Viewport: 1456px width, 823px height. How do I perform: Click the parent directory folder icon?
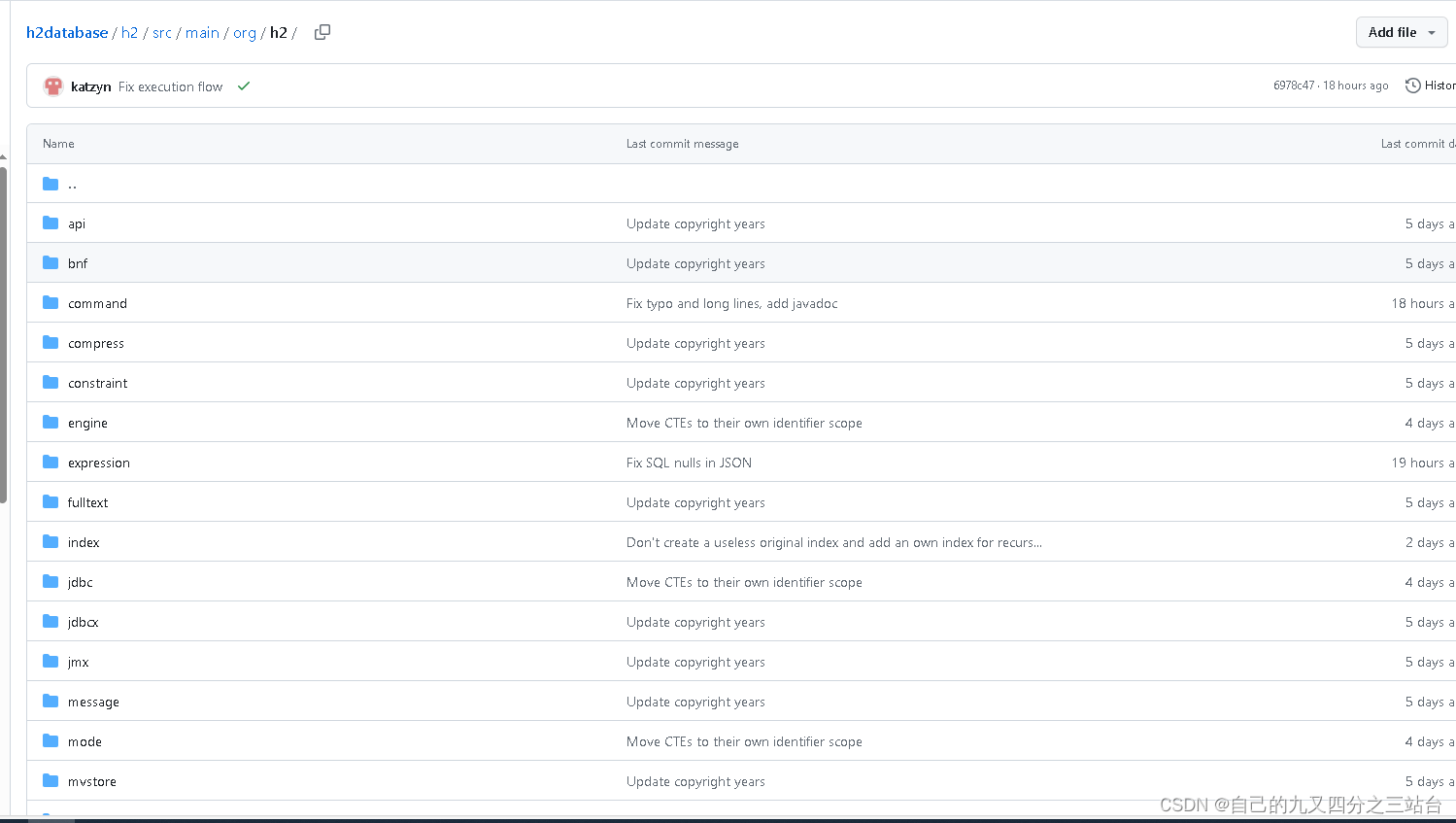coord(51,184)
